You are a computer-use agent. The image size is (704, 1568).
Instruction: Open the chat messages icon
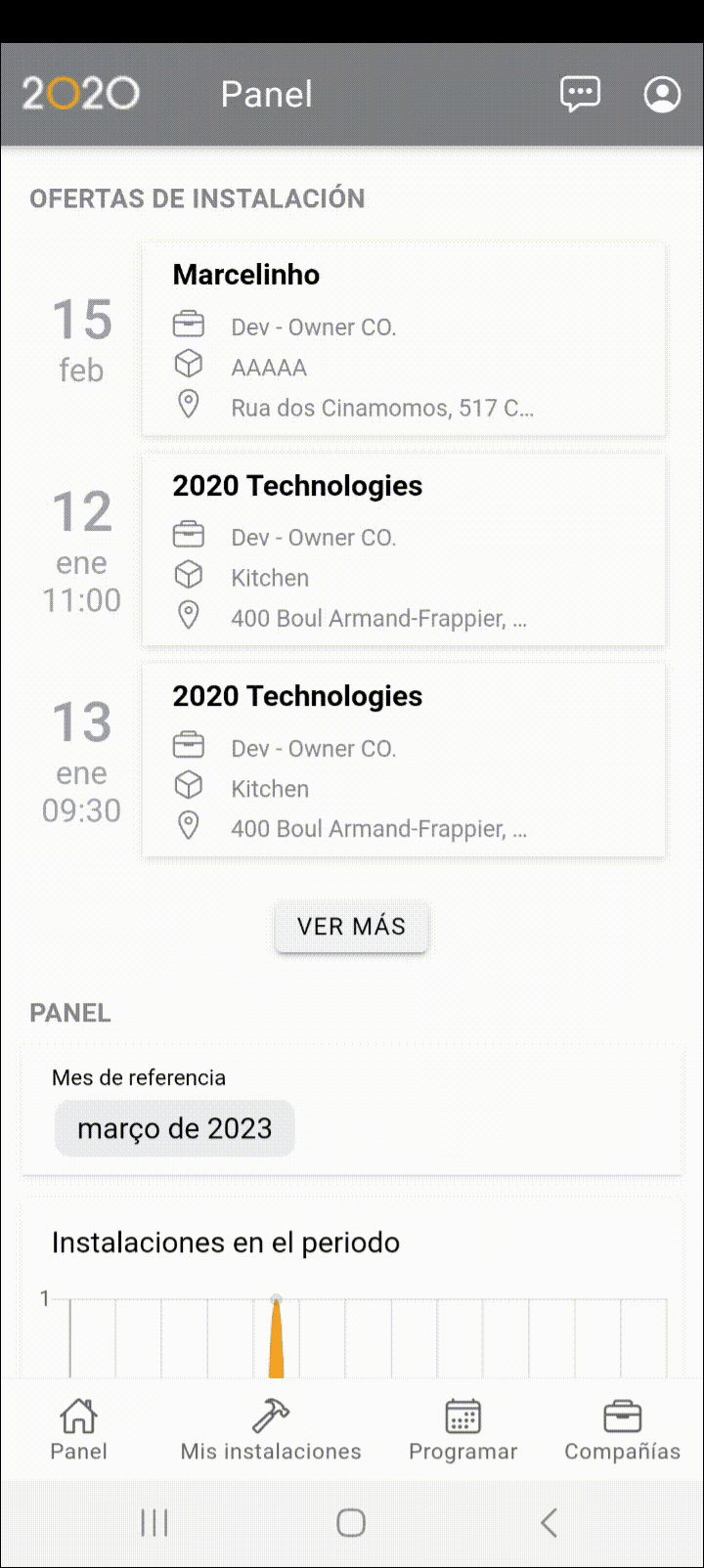(x=580, y=95)
